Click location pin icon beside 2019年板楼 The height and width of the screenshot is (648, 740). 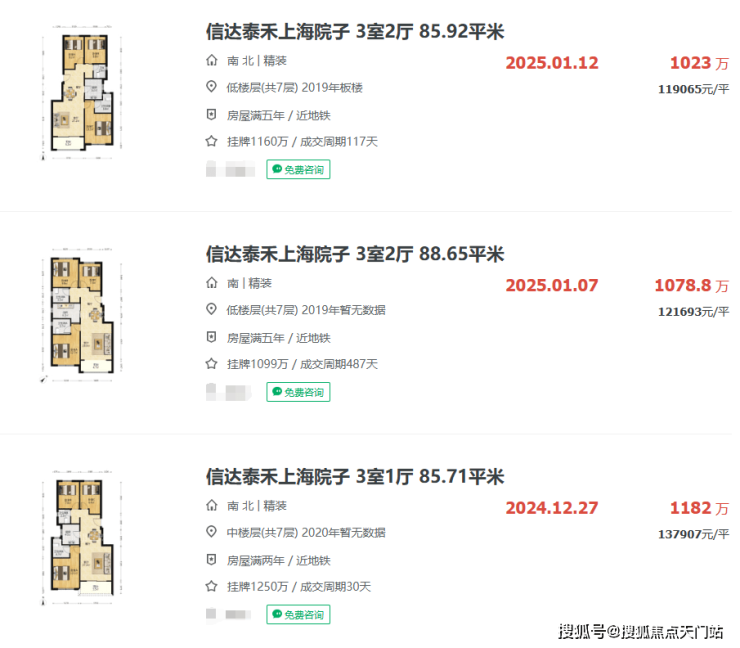211,87
